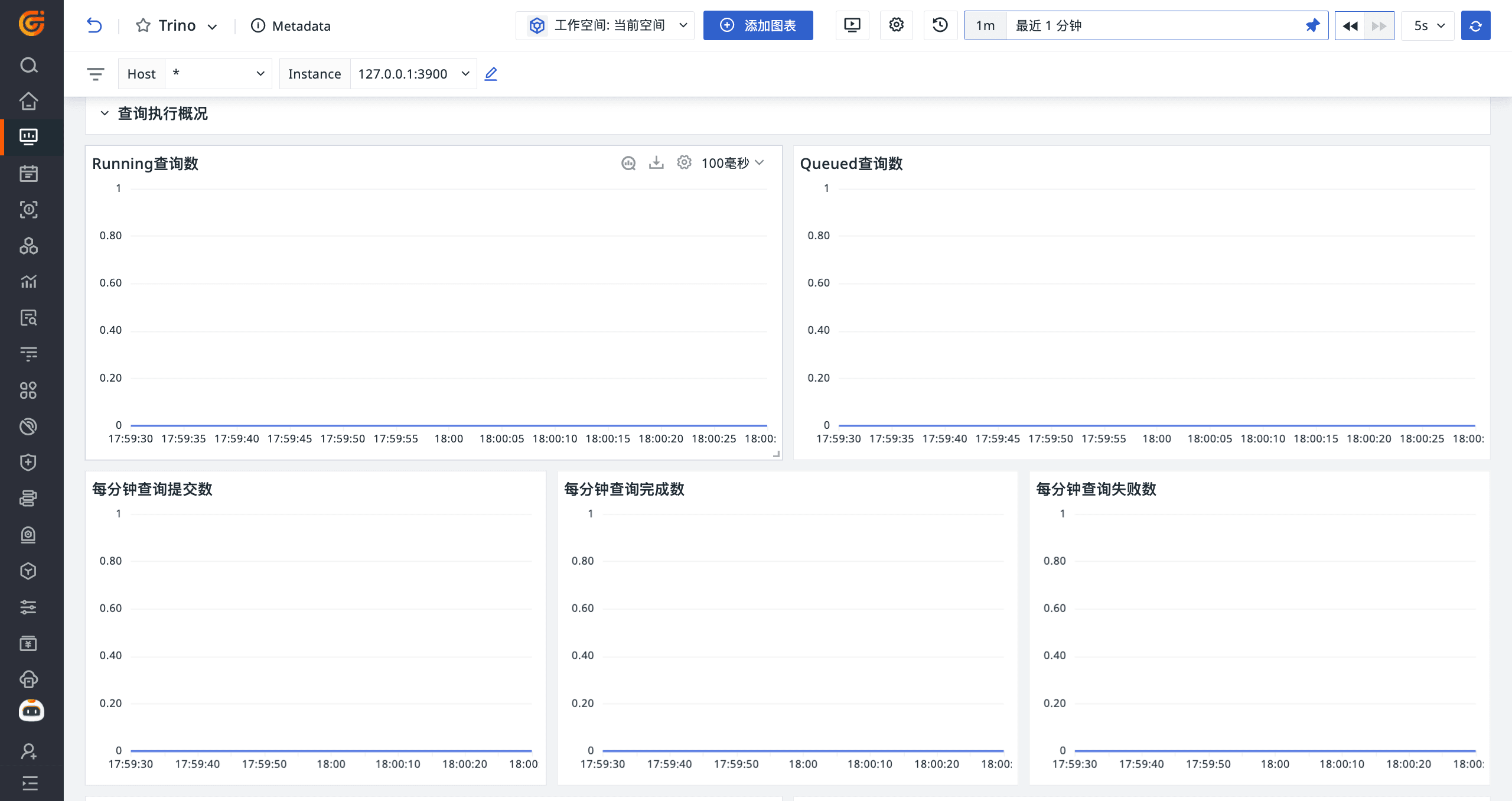The height and width of the screenshot is (801, 1512).
Task: Star the Trino dashboard as favorite
Action: click(x=143, y=25)
